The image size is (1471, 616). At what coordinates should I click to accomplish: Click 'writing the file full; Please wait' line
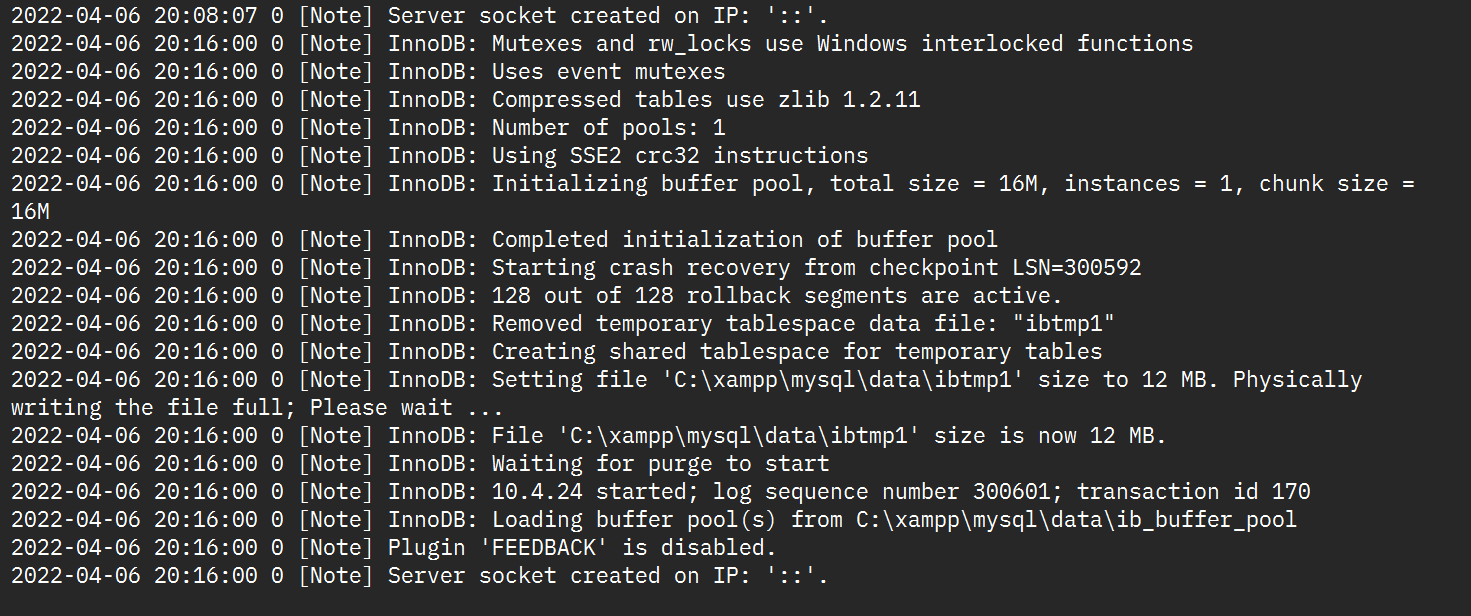coord(257,408)
